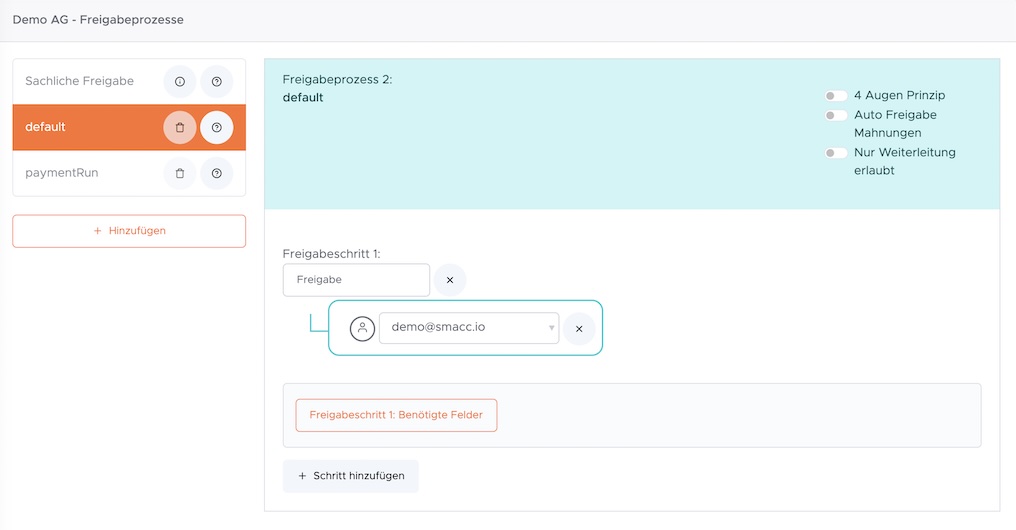Viewport: 1016px width, 530px height.
Task: Delete the default process via trash icon
Action: click(x=180, y=127)
